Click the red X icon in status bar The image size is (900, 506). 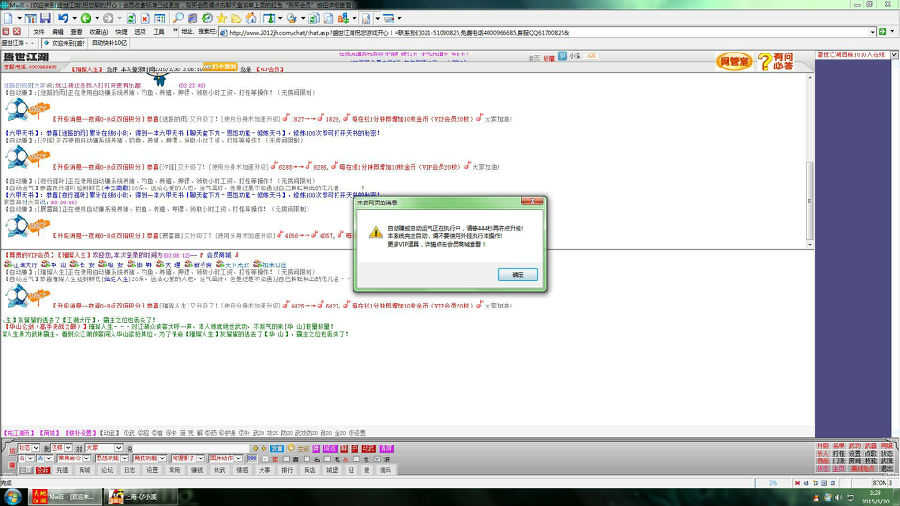(797, 483)
